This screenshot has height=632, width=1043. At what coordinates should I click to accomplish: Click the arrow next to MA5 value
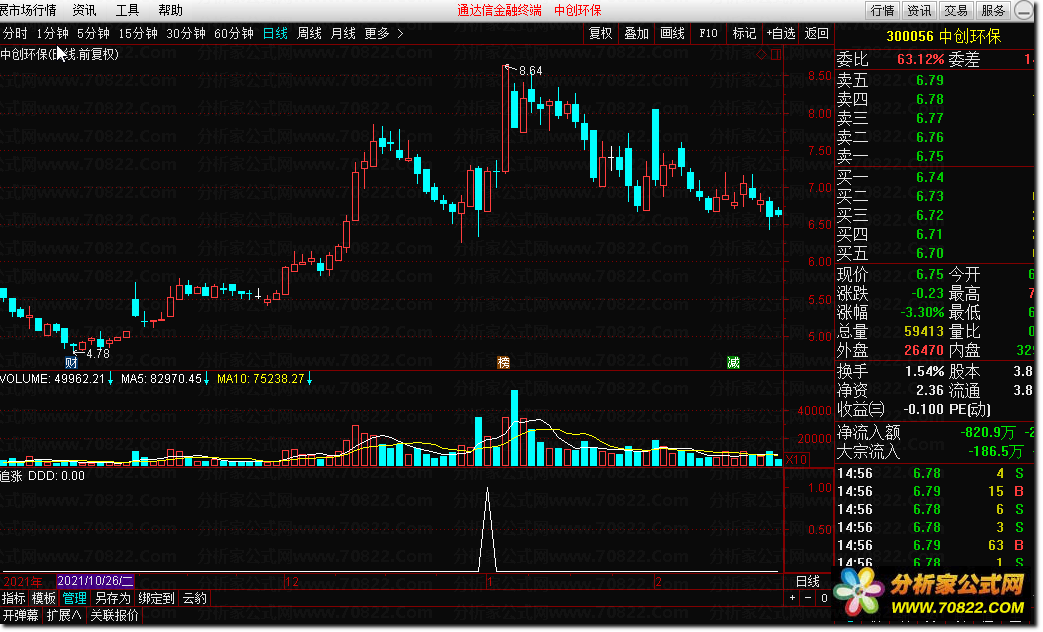click(206, 379)
